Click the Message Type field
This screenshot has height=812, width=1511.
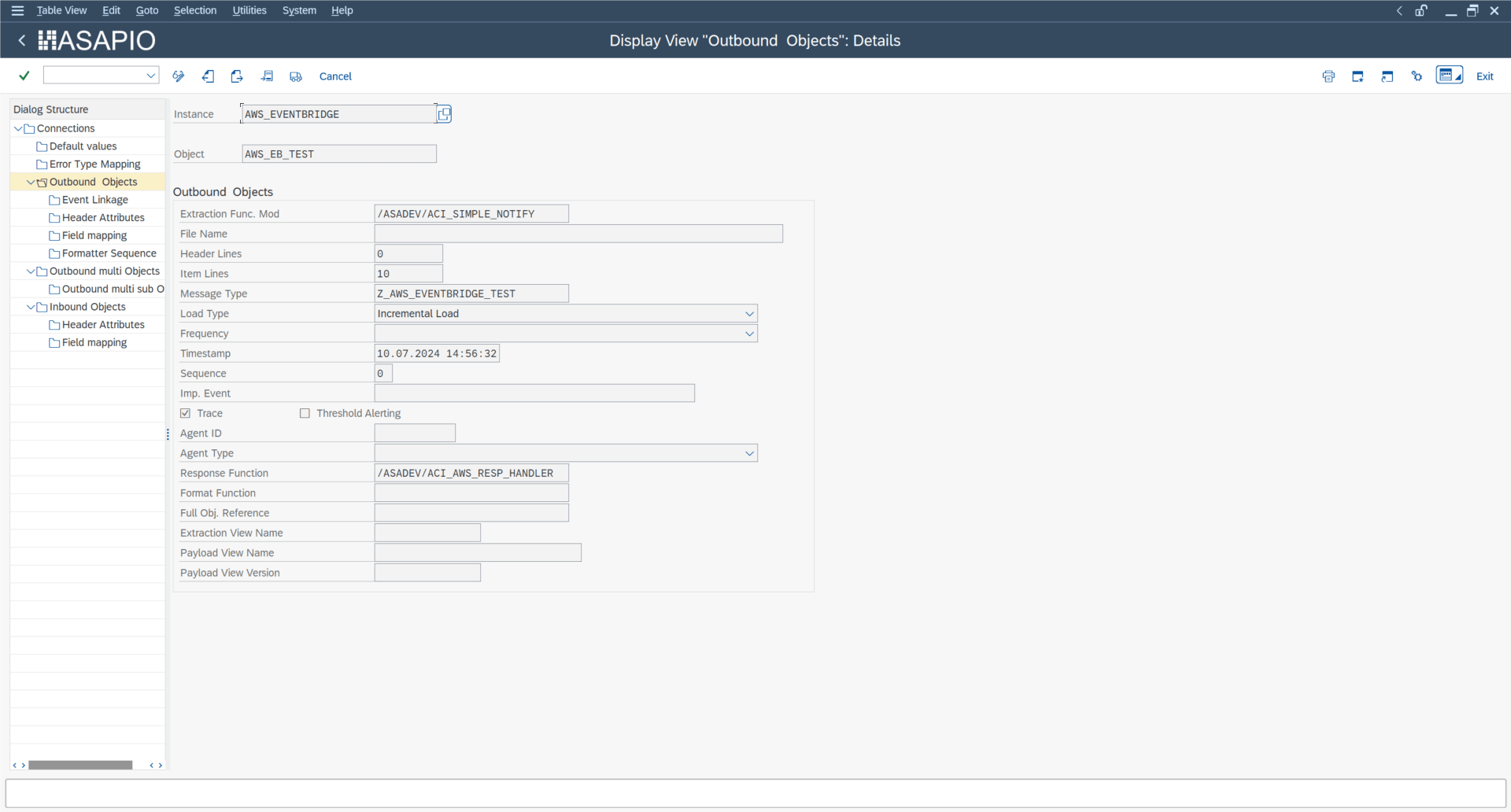click(471, 293)
